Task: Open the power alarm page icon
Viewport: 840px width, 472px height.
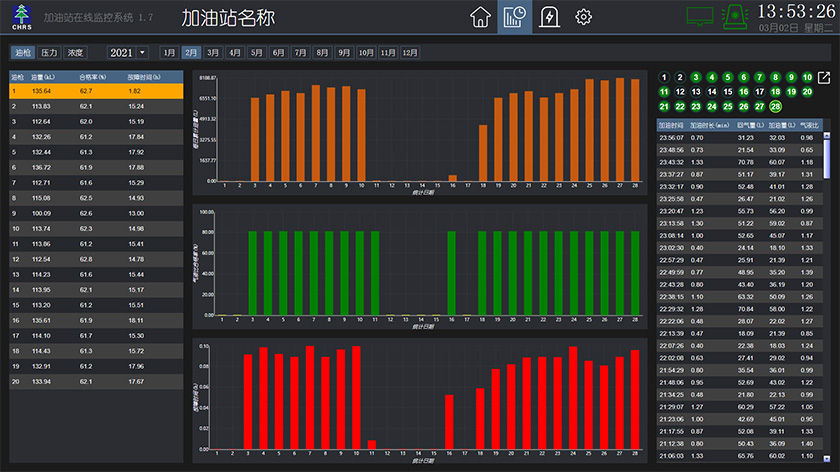Action: (x=549, y=17)
